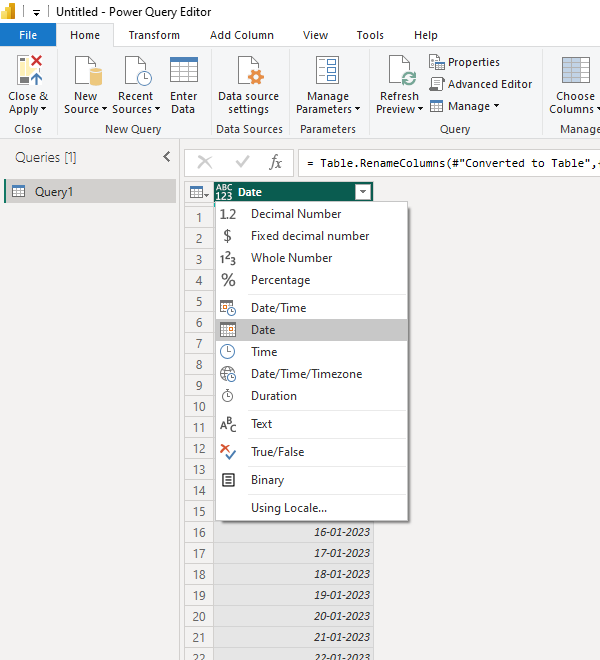This screenshot has height=660, width=600.
Task: Expand the Refresh Preview dropdown arrow
Action: [x=420, y=109]
